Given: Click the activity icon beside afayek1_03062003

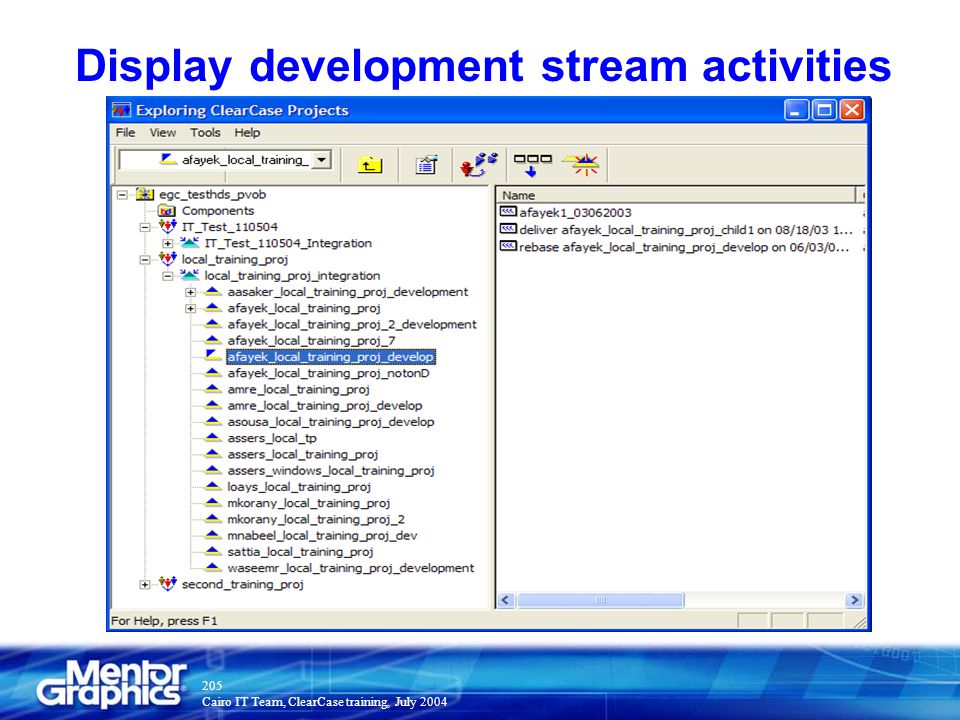Looking at the screenshot, I should [508, 212].
